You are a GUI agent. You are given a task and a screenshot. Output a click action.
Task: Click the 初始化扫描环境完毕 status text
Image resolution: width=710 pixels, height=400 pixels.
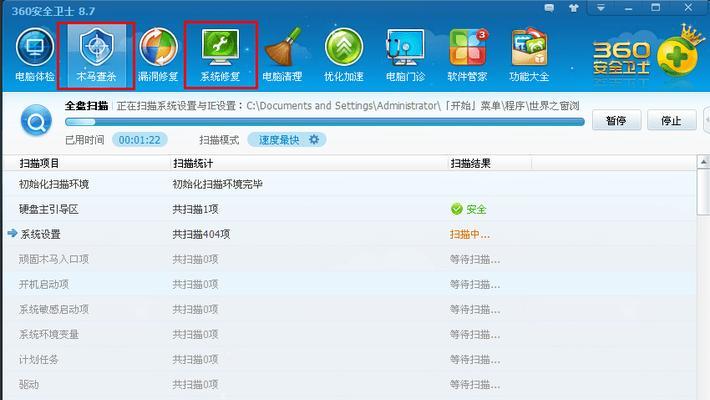pyautogui.click(x=217, y=184)
